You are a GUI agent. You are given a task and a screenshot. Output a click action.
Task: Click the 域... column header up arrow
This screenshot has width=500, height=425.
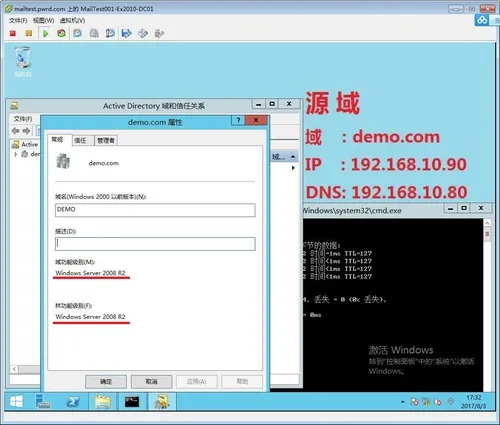click(293, 156)
